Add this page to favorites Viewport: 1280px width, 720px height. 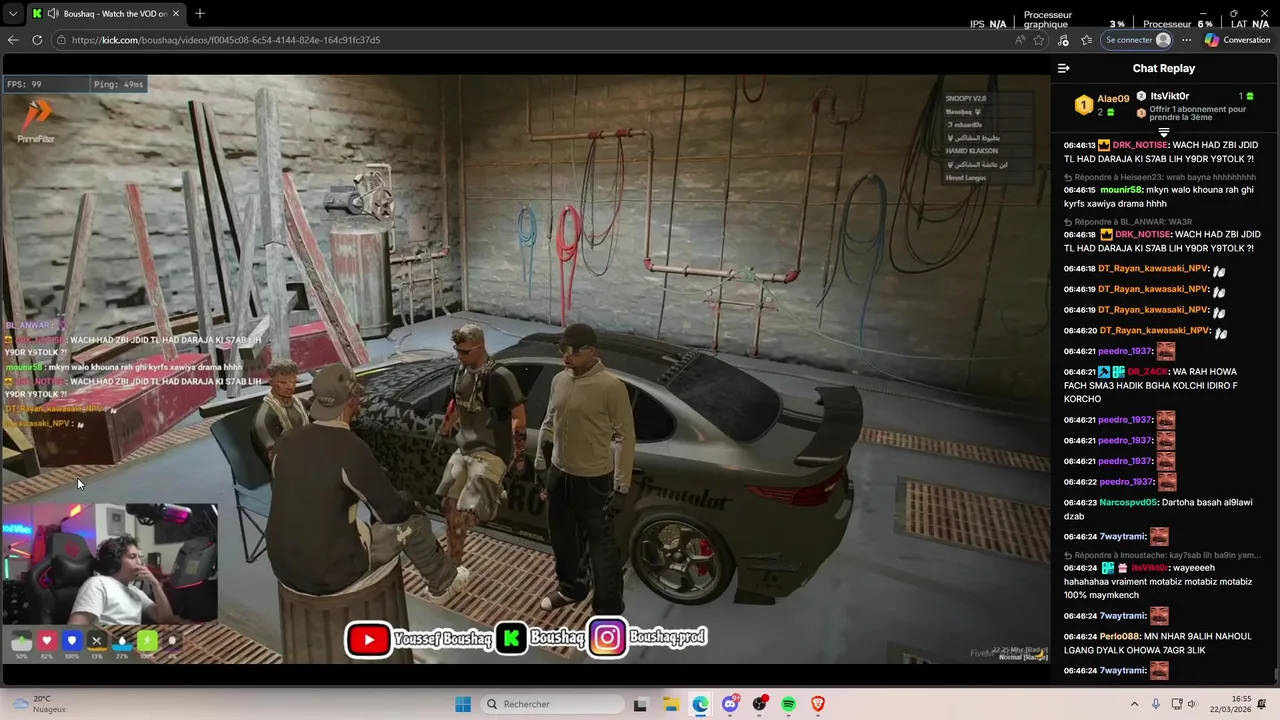click(x=1039, y=40)
